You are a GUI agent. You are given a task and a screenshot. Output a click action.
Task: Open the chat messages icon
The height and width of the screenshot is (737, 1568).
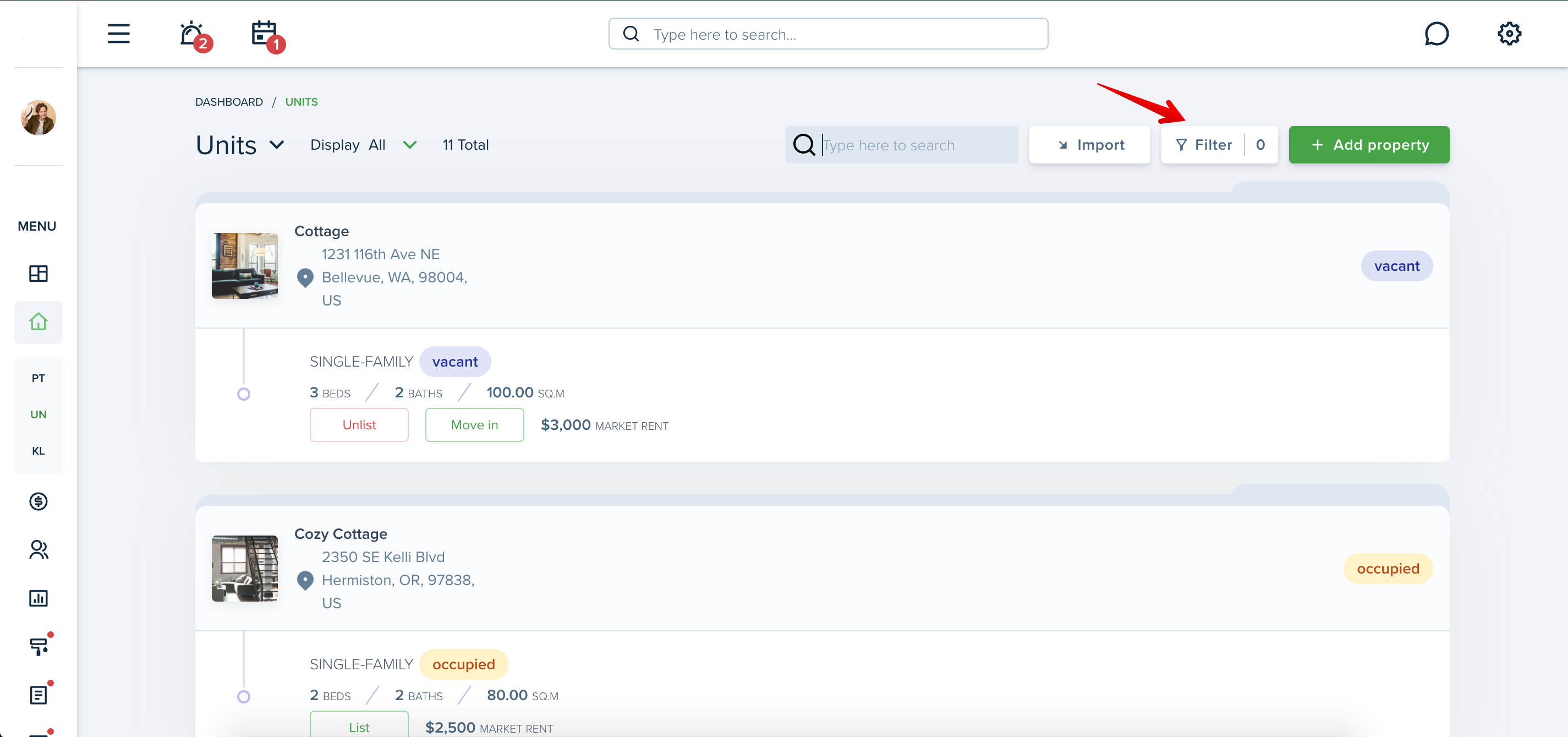[1436, 34]
